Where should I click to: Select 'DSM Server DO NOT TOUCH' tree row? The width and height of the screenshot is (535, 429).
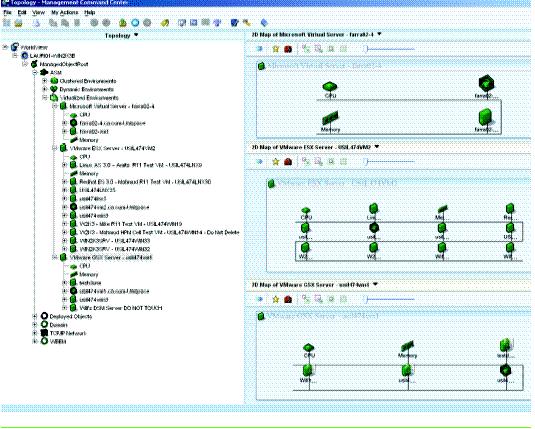tap(121, 308)
